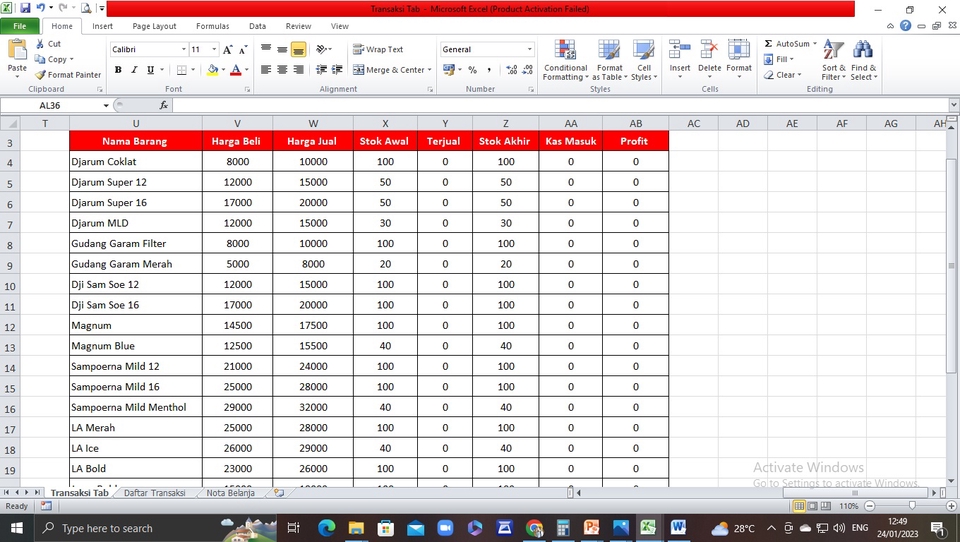The height and width of the screenshot is (542, 960).
Task: Select column header U
Action: tap(136, 124)
